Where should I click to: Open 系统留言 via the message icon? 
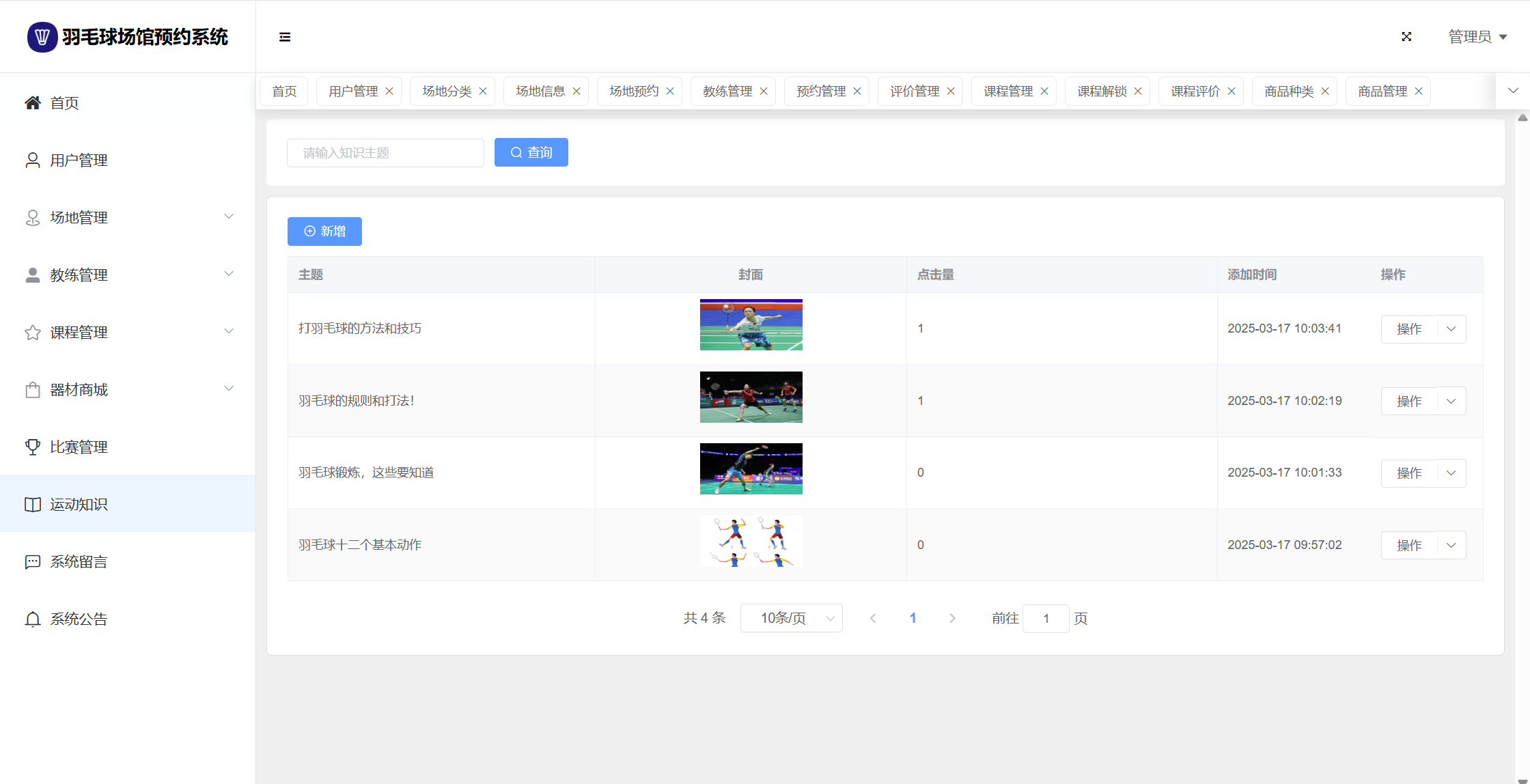click(x=33, y=562)
